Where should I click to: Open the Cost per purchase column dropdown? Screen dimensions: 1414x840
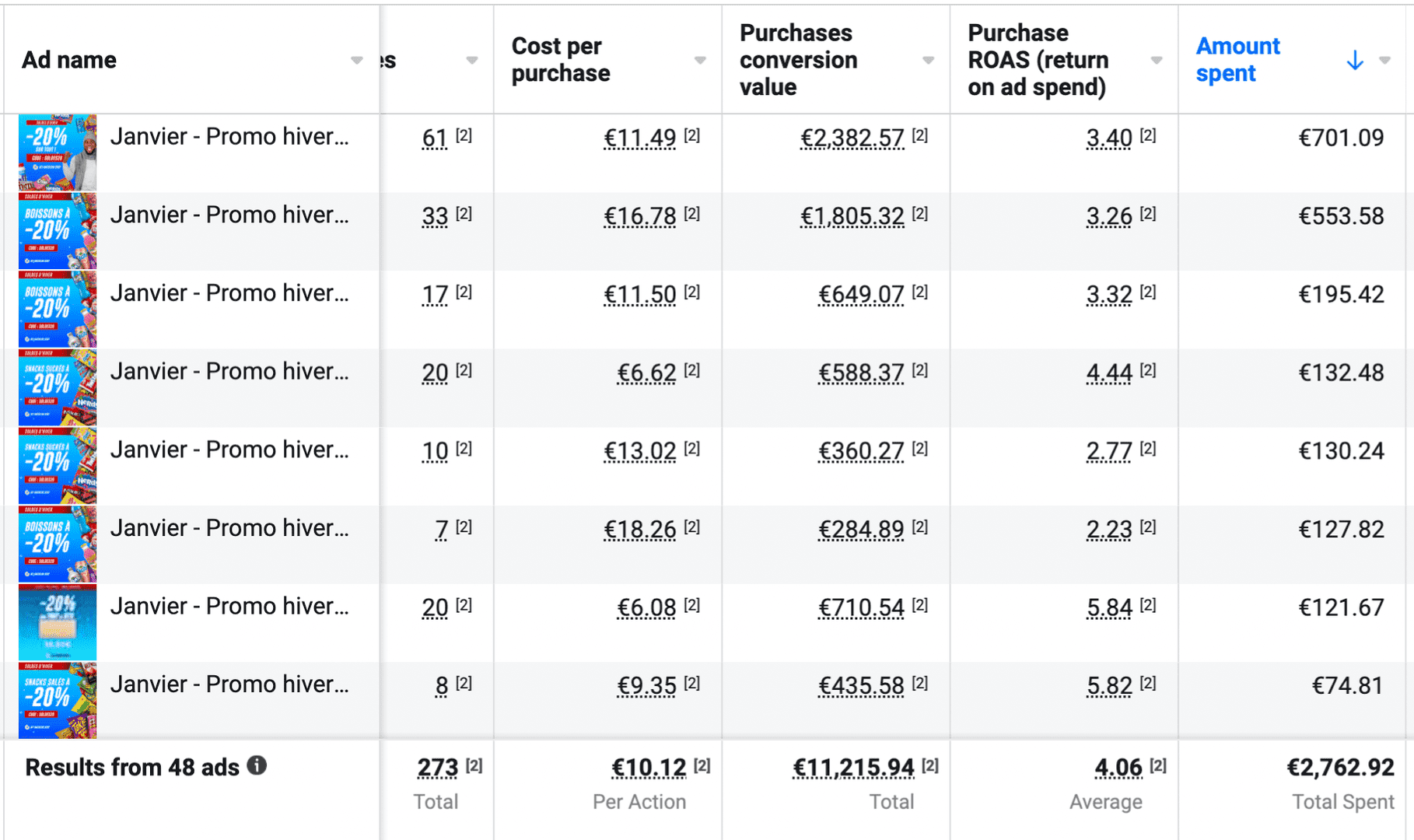pyautogui.click(x=700, y=60)
